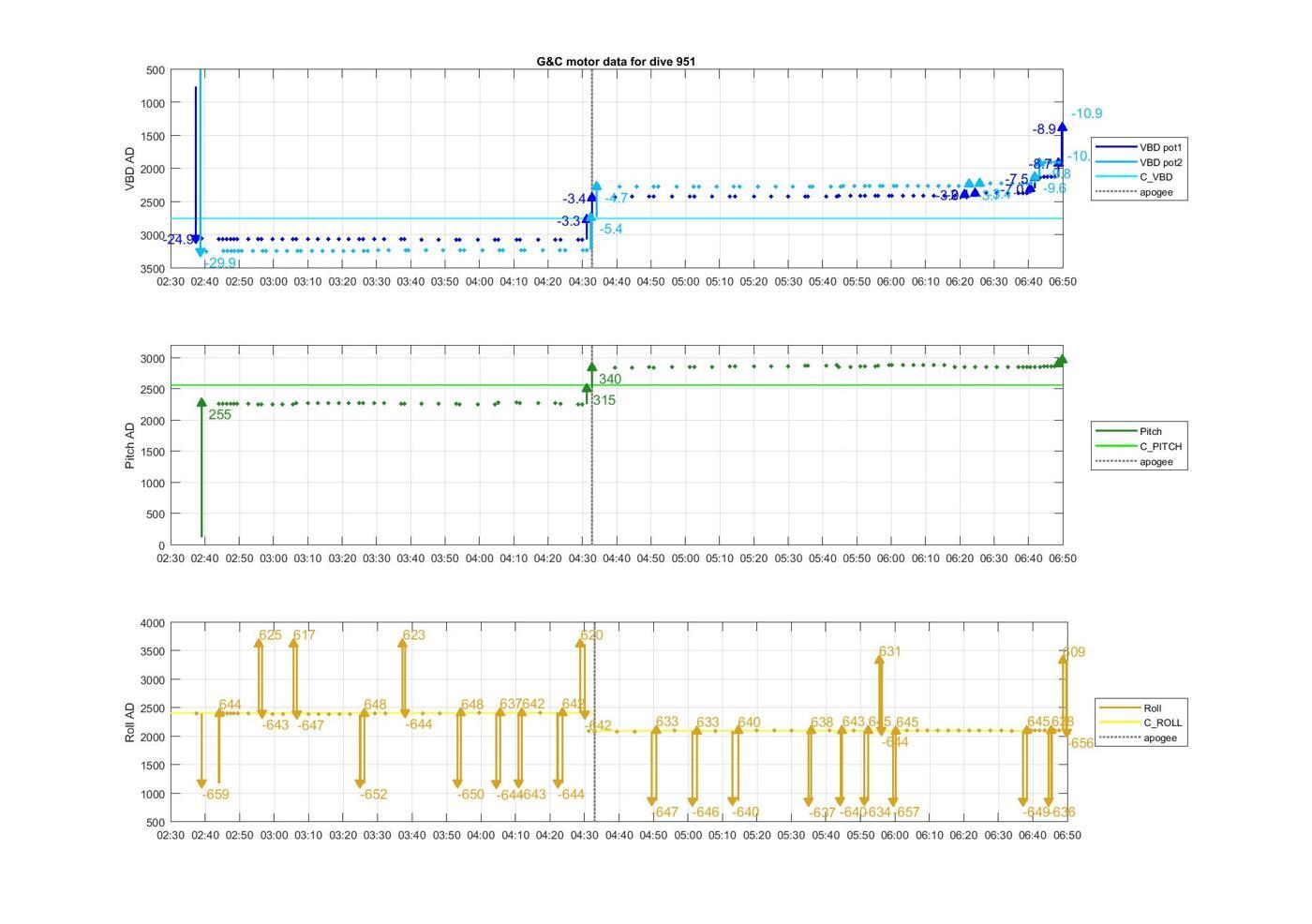The image size is (1312, 924).
Task: Click the "-657" roll data label
Action: pyautogui.click(x=906, y=812)
